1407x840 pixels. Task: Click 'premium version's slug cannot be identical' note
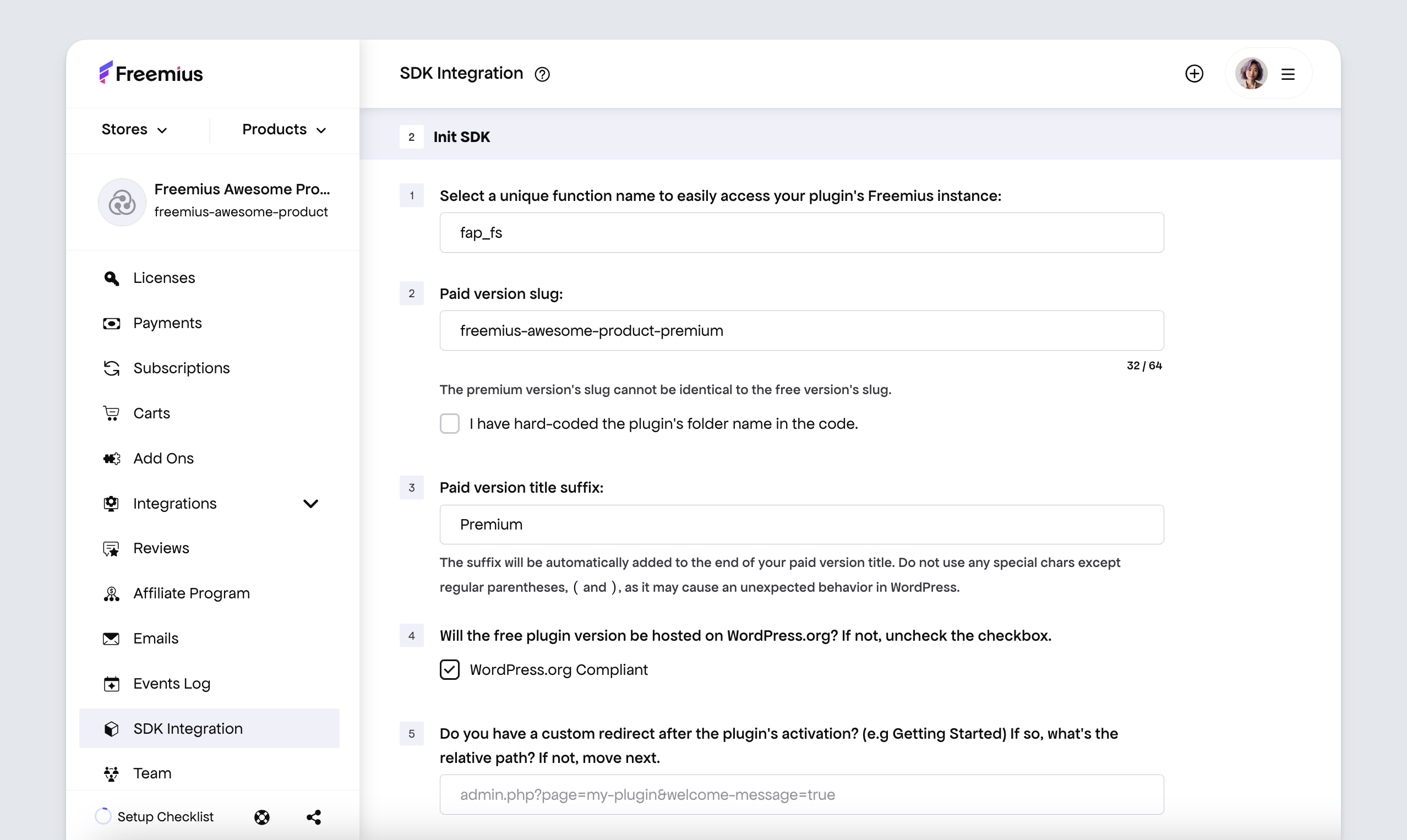click(666, 390)
